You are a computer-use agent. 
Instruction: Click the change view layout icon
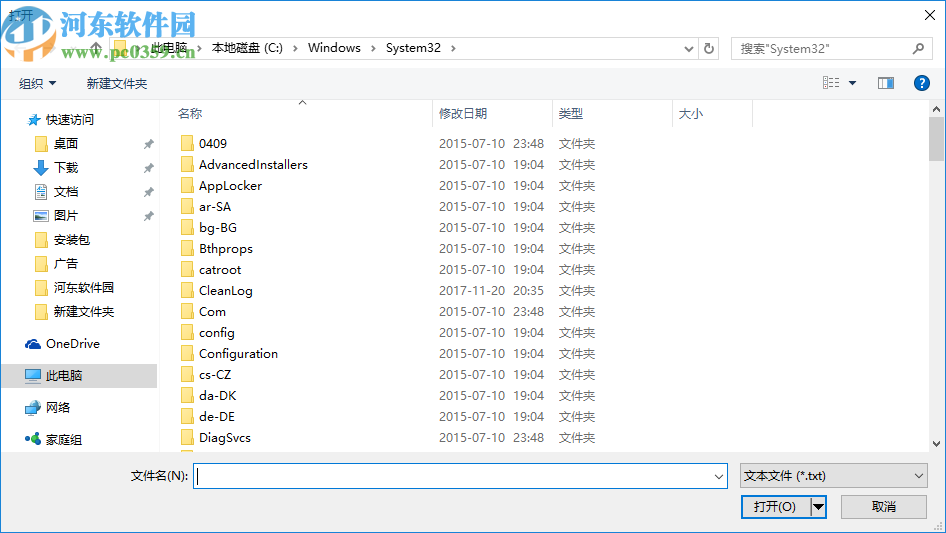pos(831,83)
